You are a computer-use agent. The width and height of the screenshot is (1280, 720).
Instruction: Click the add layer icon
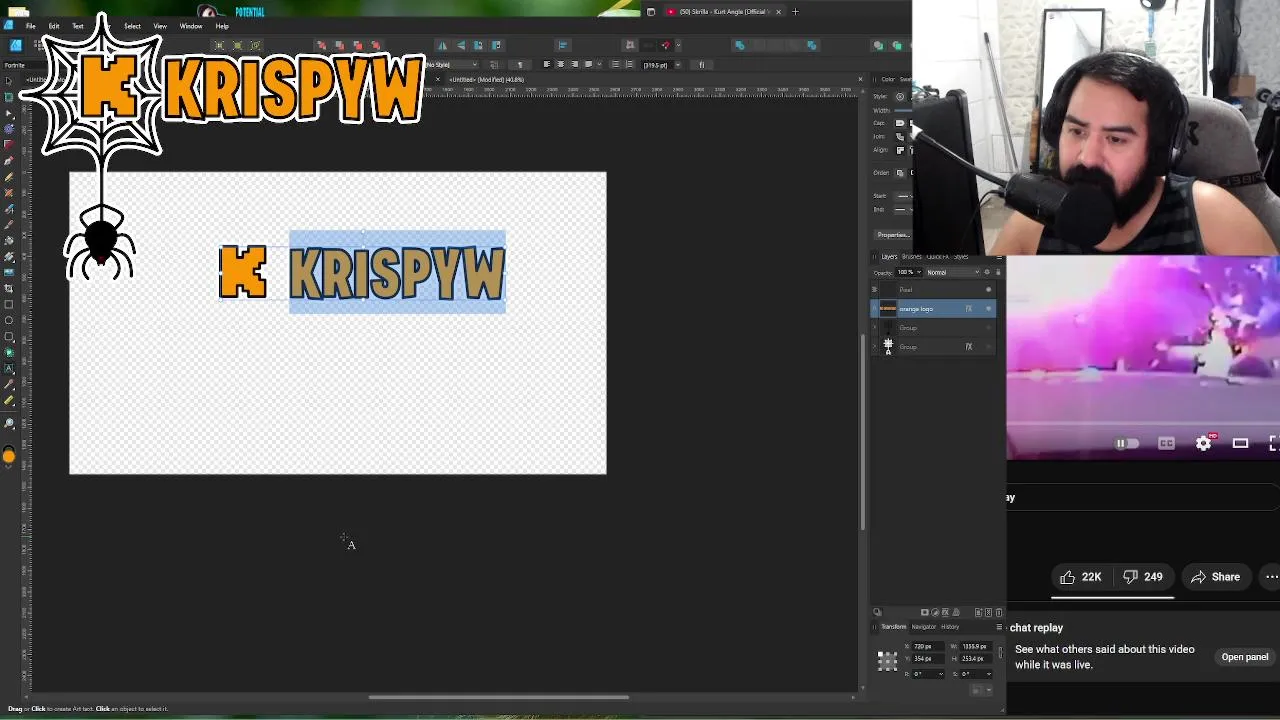(978, 612)
